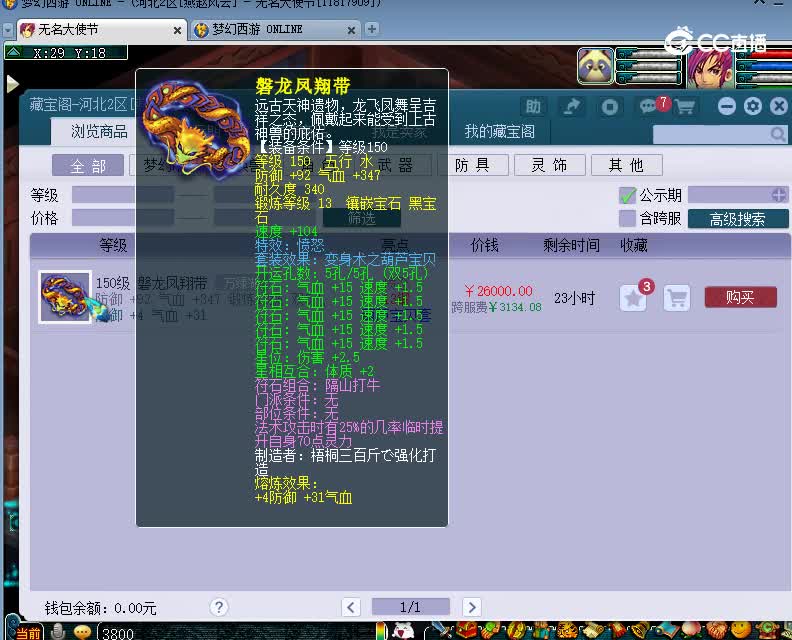Click the question mark help icon
The width and height of the screenshot is (792, 640).
(219, 607)
